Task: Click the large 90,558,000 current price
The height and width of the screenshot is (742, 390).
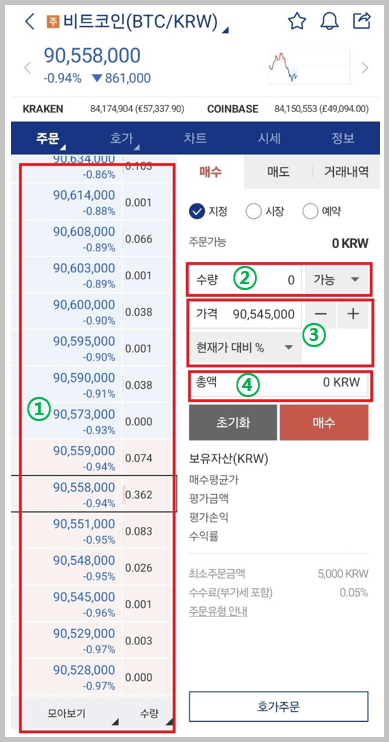Action: point(92,56)
